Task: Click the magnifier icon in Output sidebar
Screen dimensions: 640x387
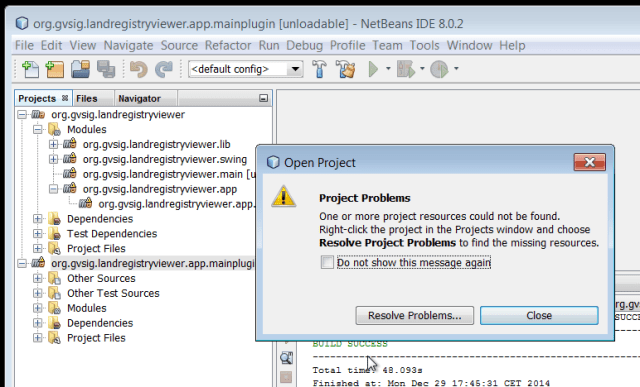Action: click(286, 358)
